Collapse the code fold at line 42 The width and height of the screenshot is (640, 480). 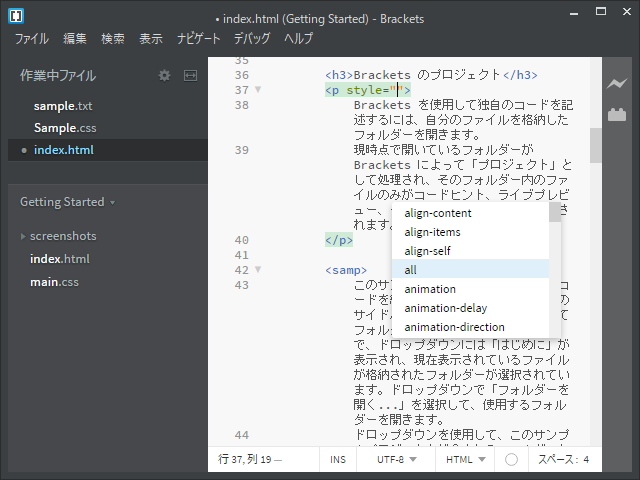258,269
